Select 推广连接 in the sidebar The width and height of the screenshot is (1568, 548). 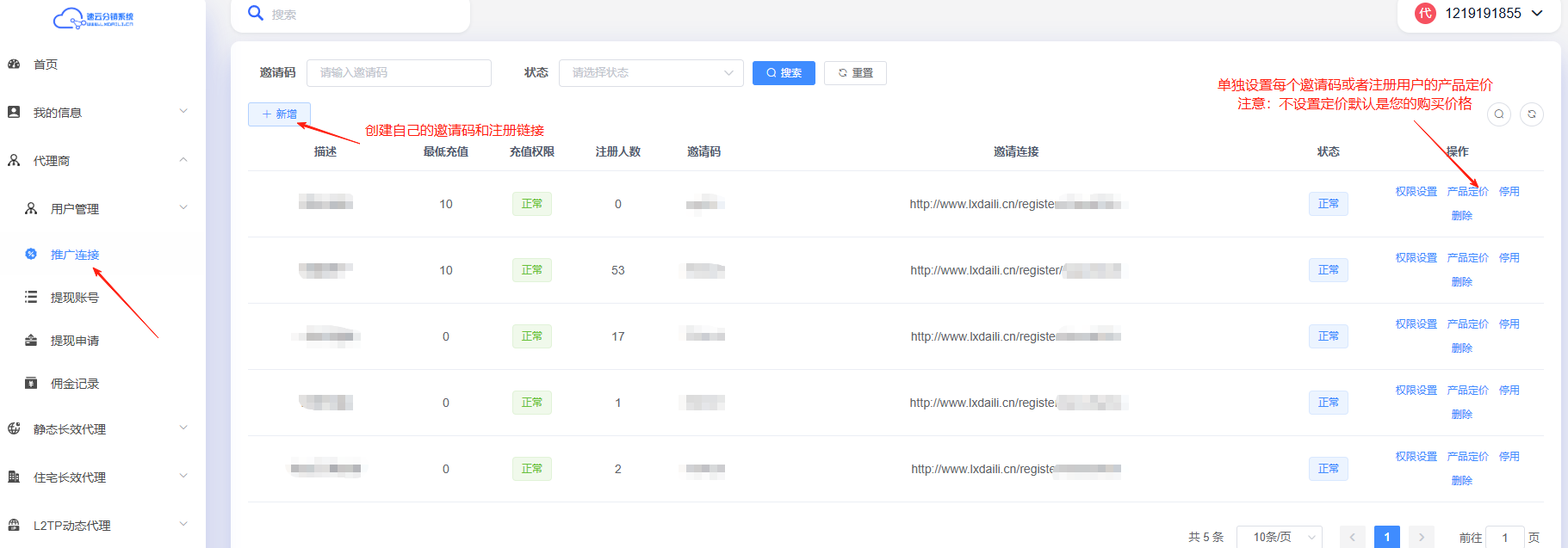coord(74,255)
